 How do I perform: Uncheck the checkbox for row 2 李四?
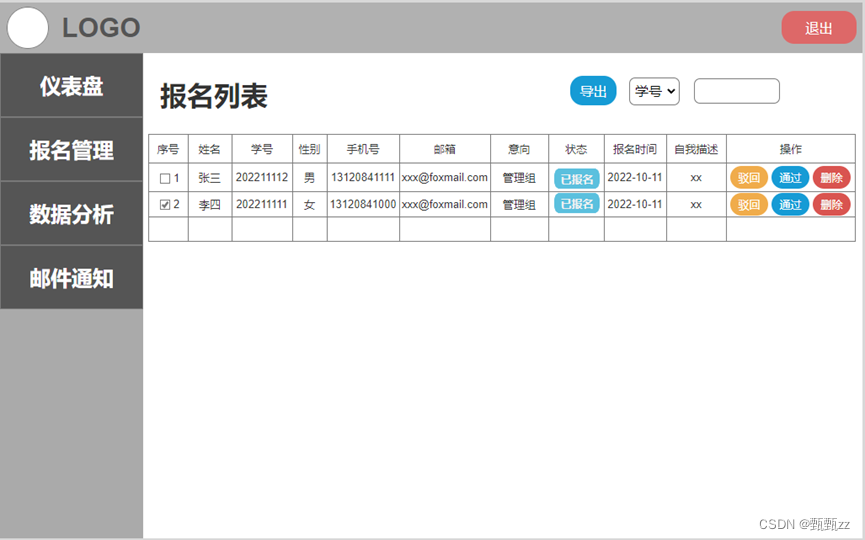click(164, 205)
